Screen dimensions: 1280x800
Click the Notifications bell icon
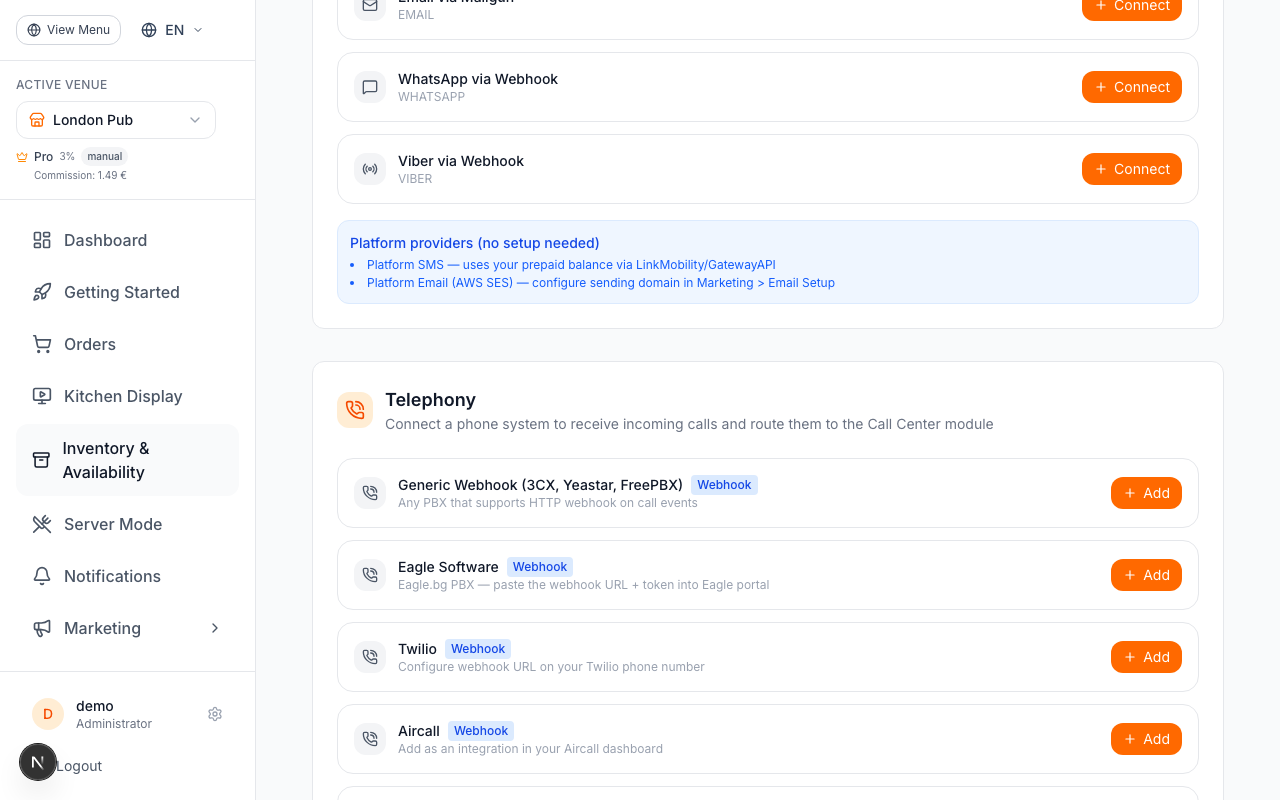[42, 576]
